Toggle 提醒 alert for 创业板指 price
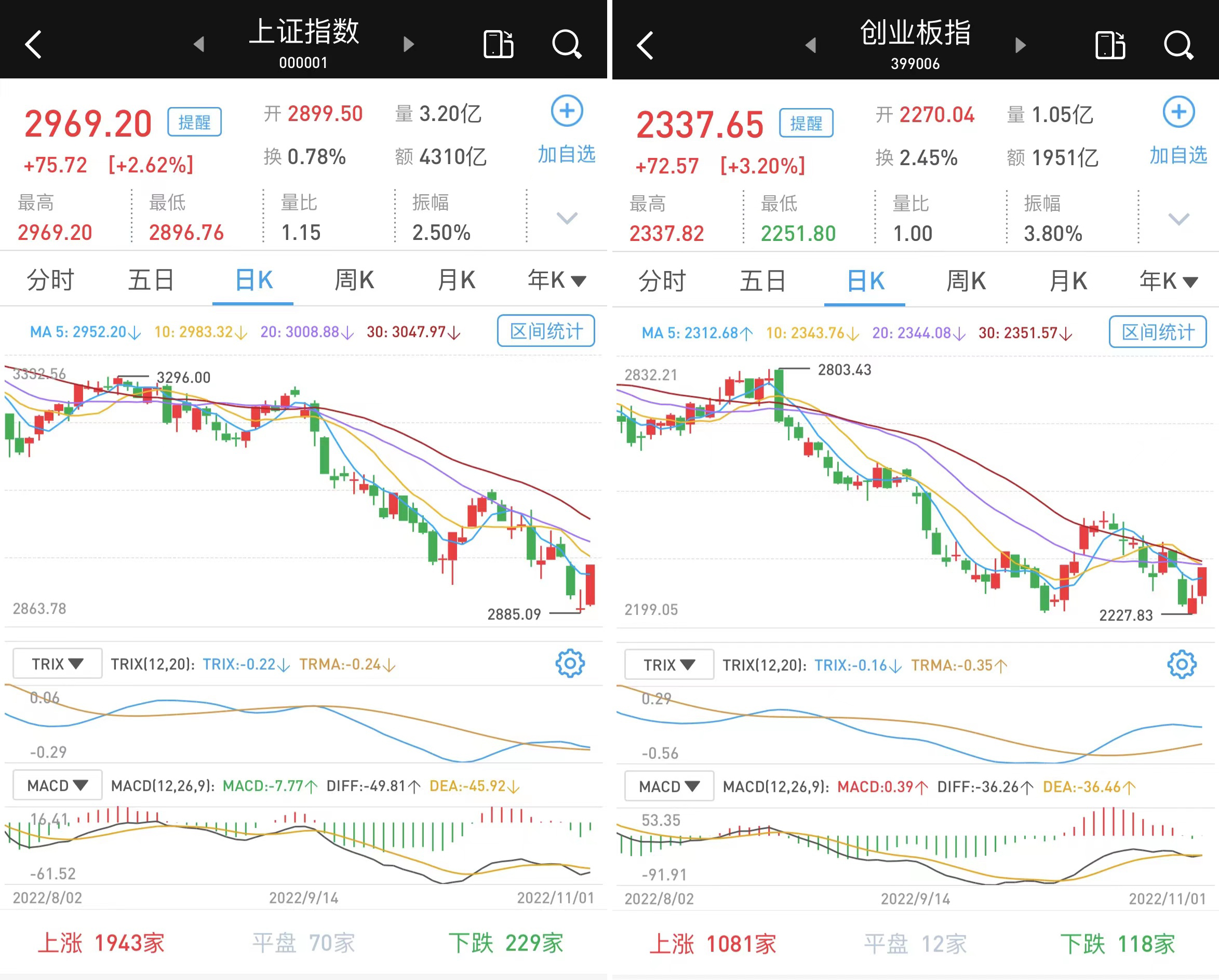 pyautogui.click(x=806, y=123)
